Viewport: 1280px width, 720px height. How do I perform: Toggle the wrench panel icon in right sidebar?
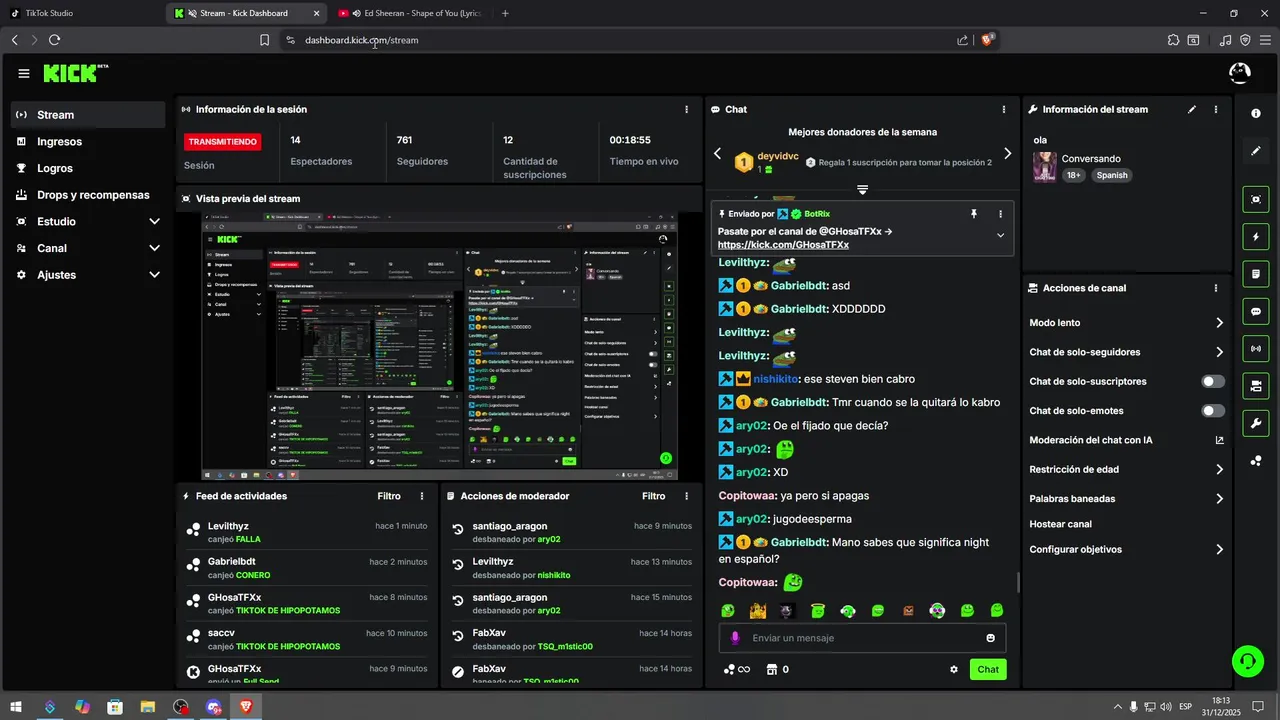(x=1256, y=423)
